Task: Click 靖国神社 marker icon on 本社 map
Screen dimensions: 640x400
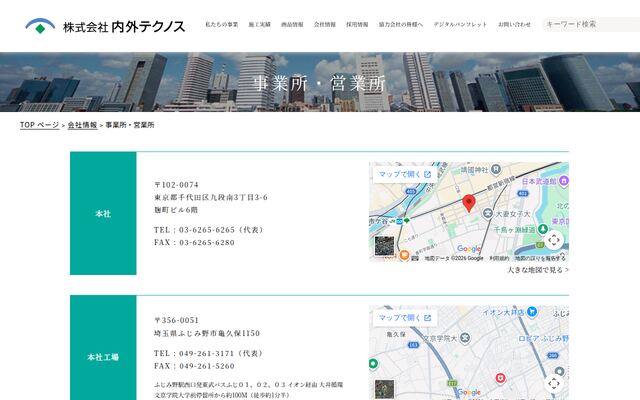Action: [x=496, y=169]
